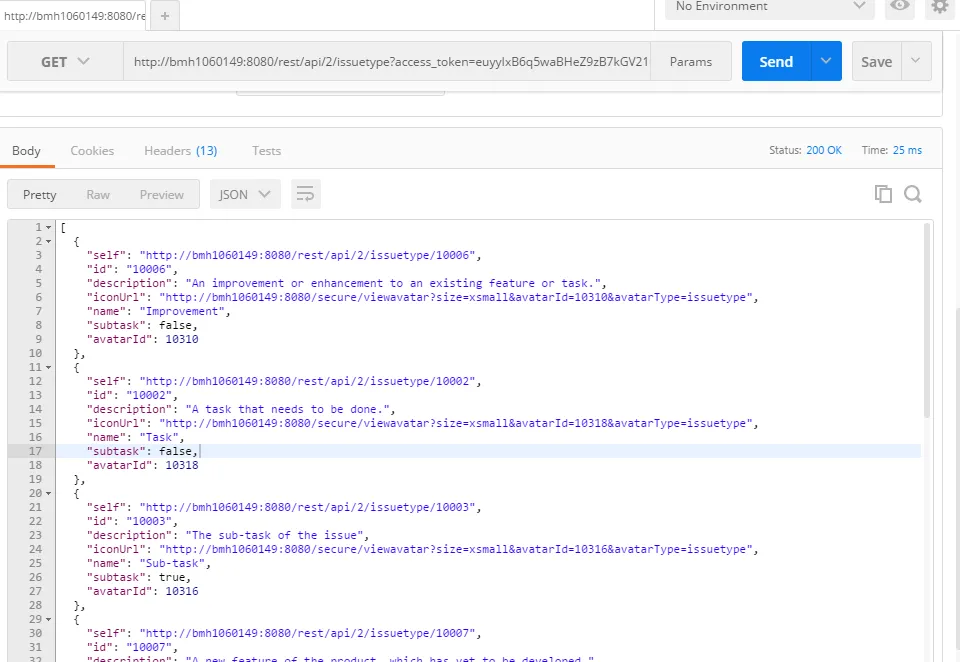Click the Send button
Viewport: 960px width, 662px height.
(776, 61)
